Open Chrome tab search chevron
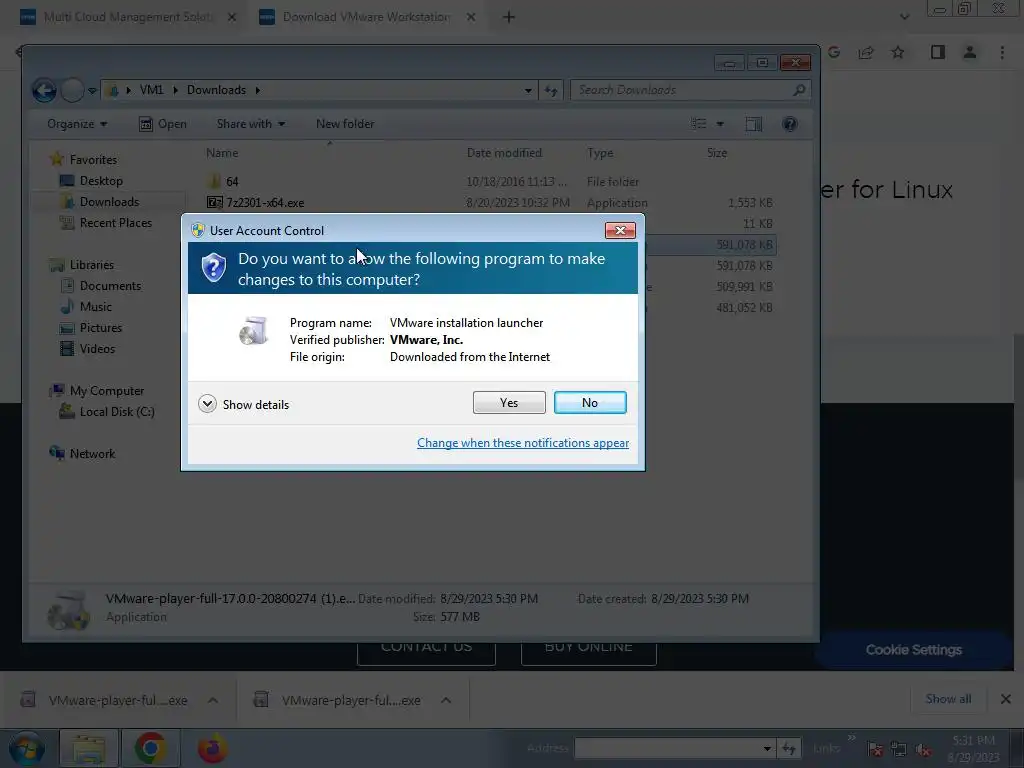The image size is (1024, 768). pyautogui.click(x=904, y=17)
